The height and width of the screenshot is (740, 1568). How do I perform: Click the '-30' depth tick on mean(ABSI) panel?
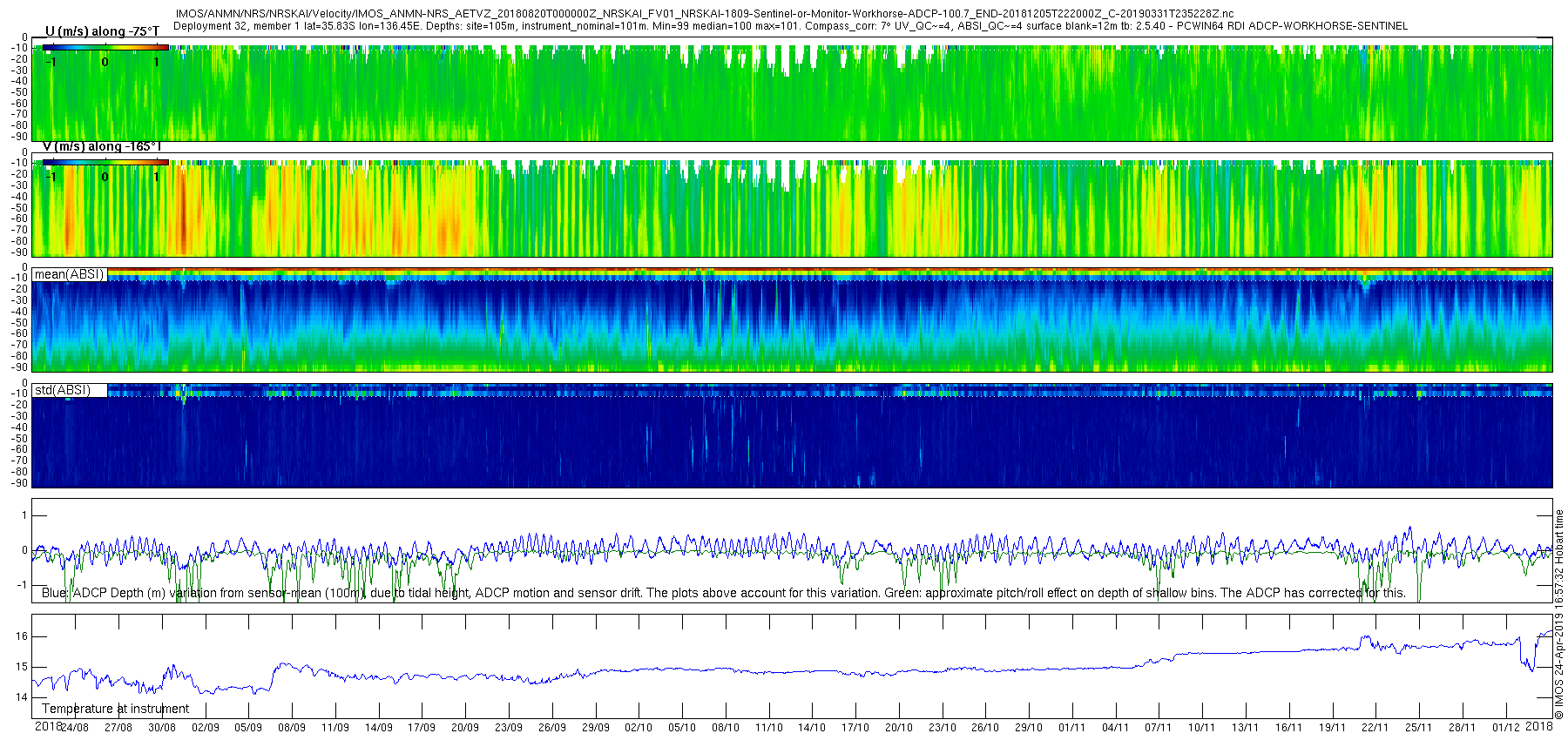point(19,300)
